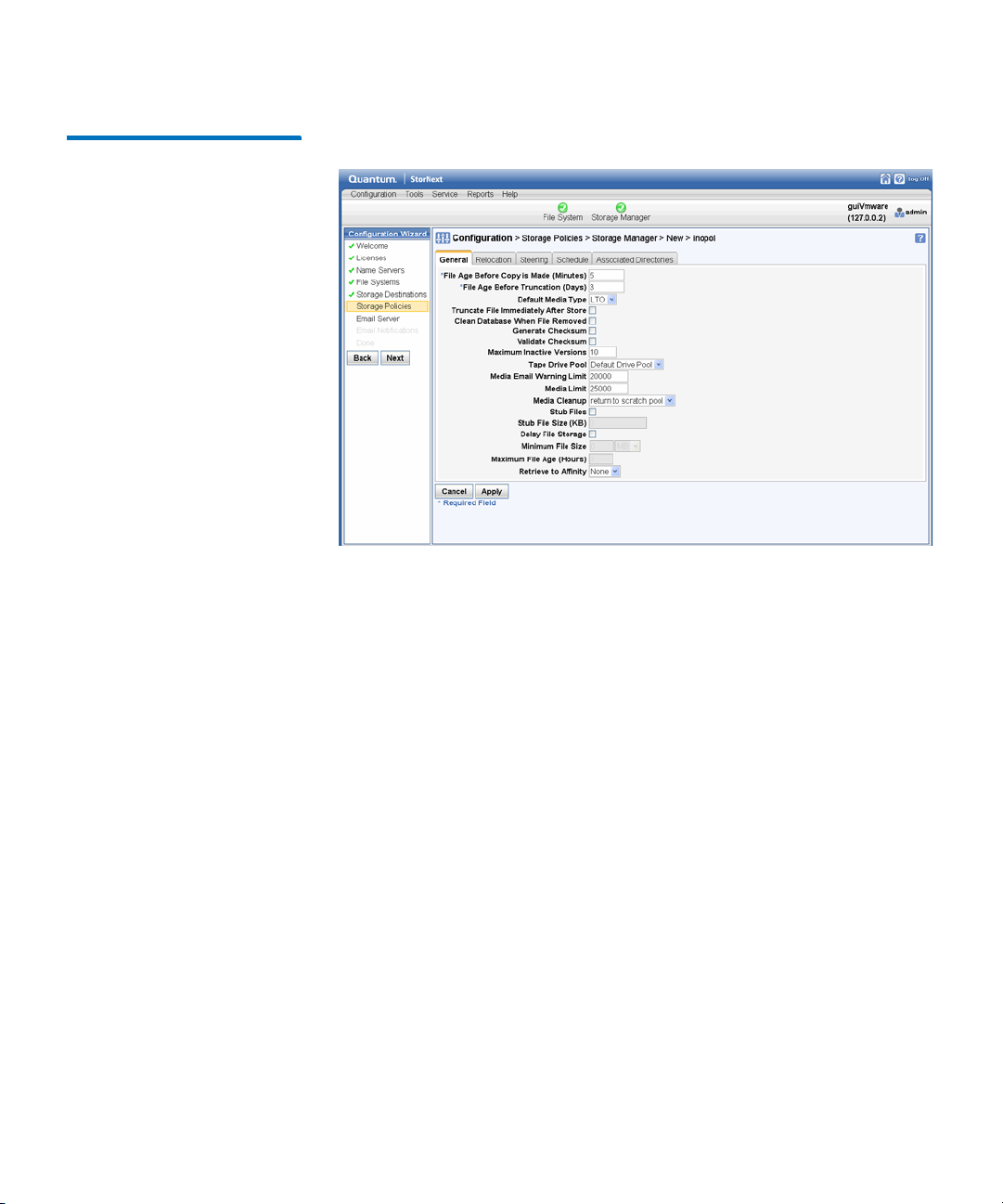Go to the Home icon in header
Image resolution: width=1003 pixels, height=1204 pixels.
pyautogui.click(x=885, y=179)
